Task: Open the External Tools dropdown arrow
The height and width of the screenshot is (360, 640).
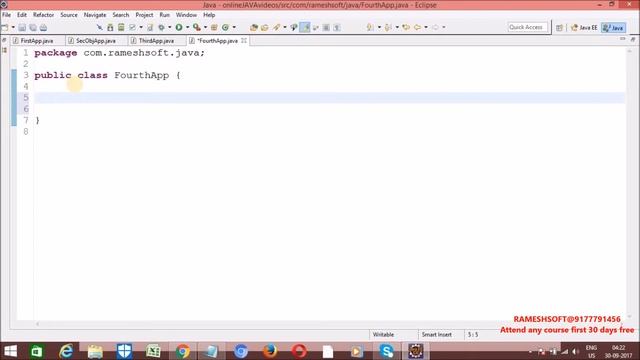Action: [205, 27]
